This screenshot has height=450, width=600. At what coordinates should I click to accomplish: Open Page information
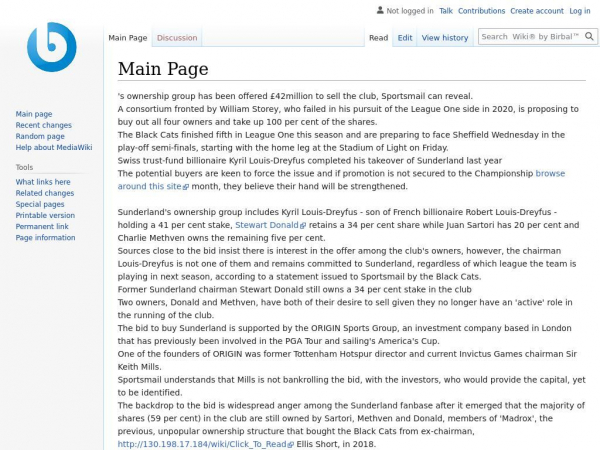(46, 237)
